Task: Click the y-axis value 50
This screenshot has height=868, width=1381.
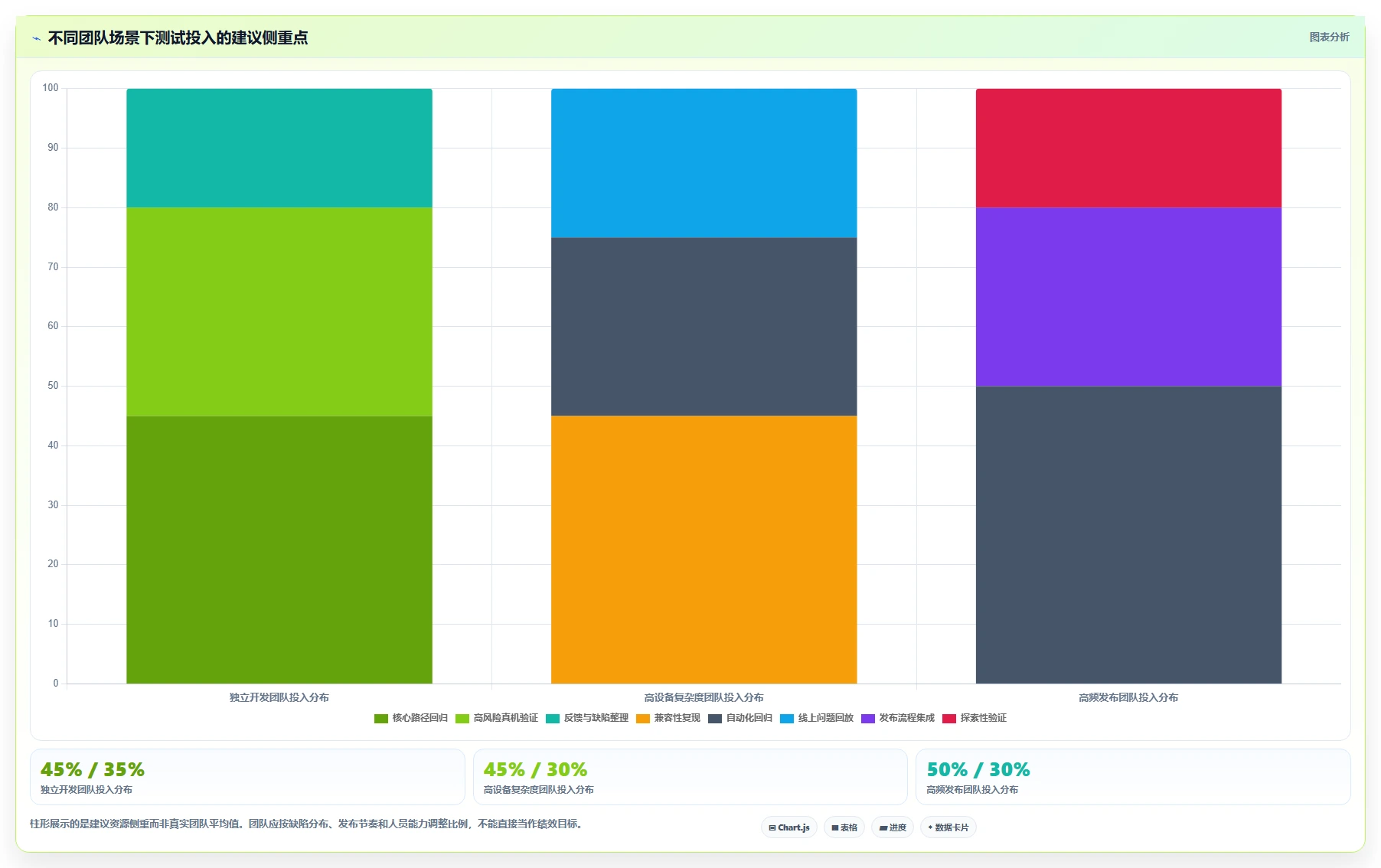Action: tap(53, 386)
